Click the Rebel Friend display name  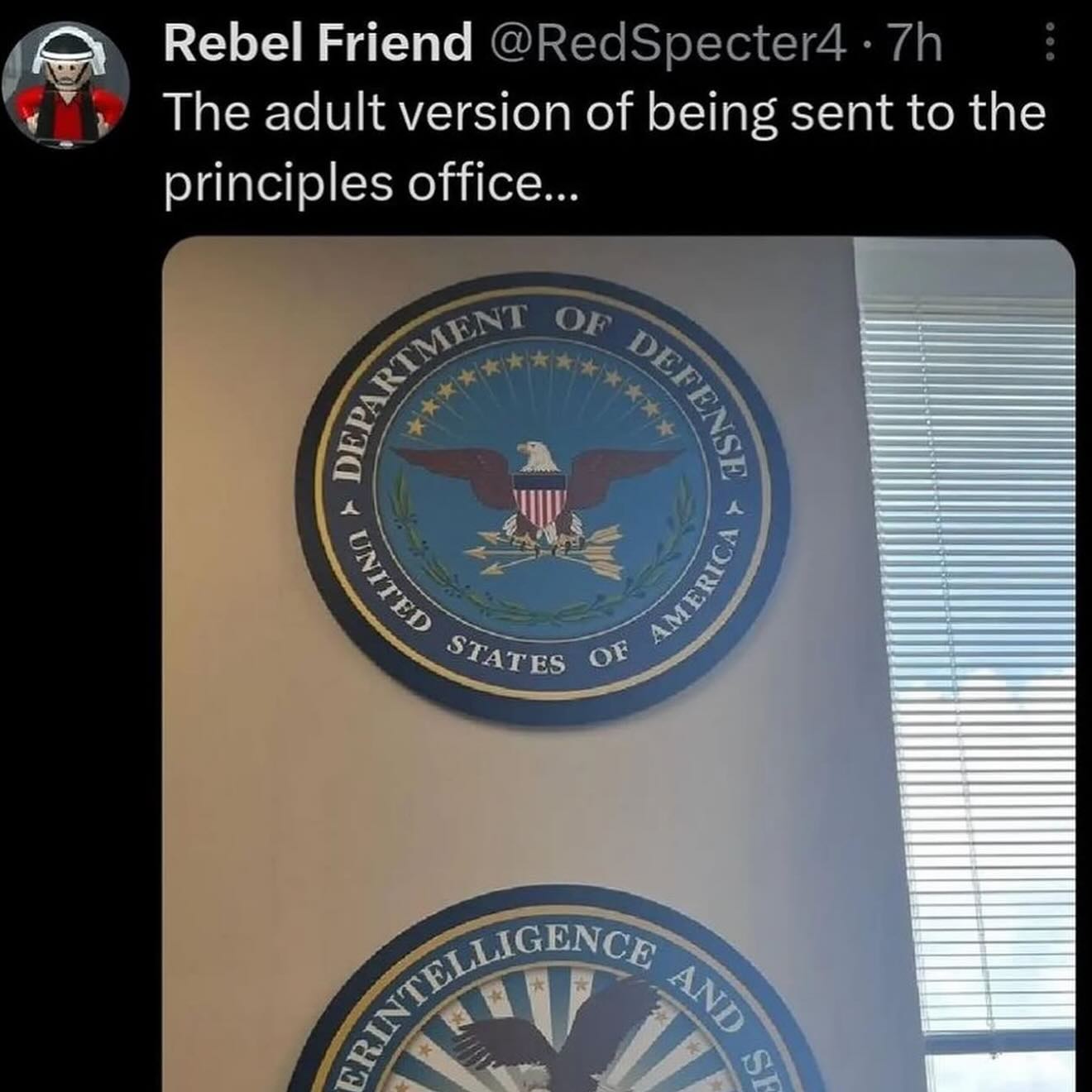tap(318, 43)
